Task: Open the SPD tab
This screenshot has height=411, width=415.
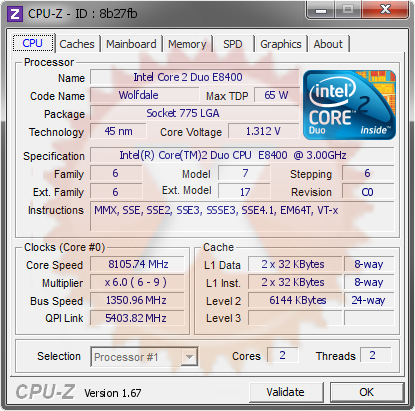Action: coord(233,44)
